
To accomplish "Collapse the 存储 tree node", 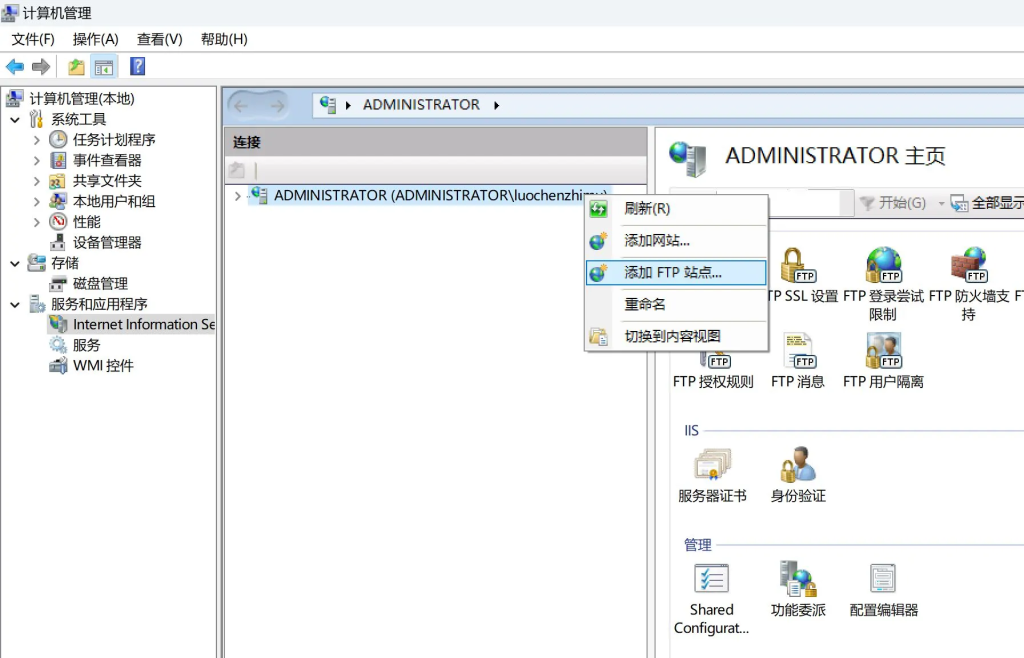I will point(15,263).
